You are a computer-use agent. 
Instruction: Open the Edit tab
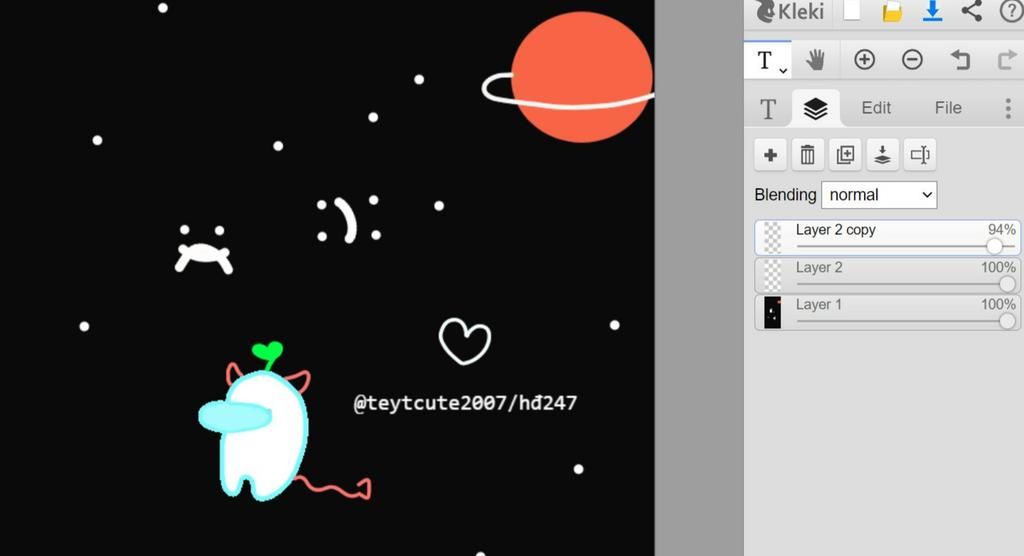pyautogui.click(x=876, y=108)
